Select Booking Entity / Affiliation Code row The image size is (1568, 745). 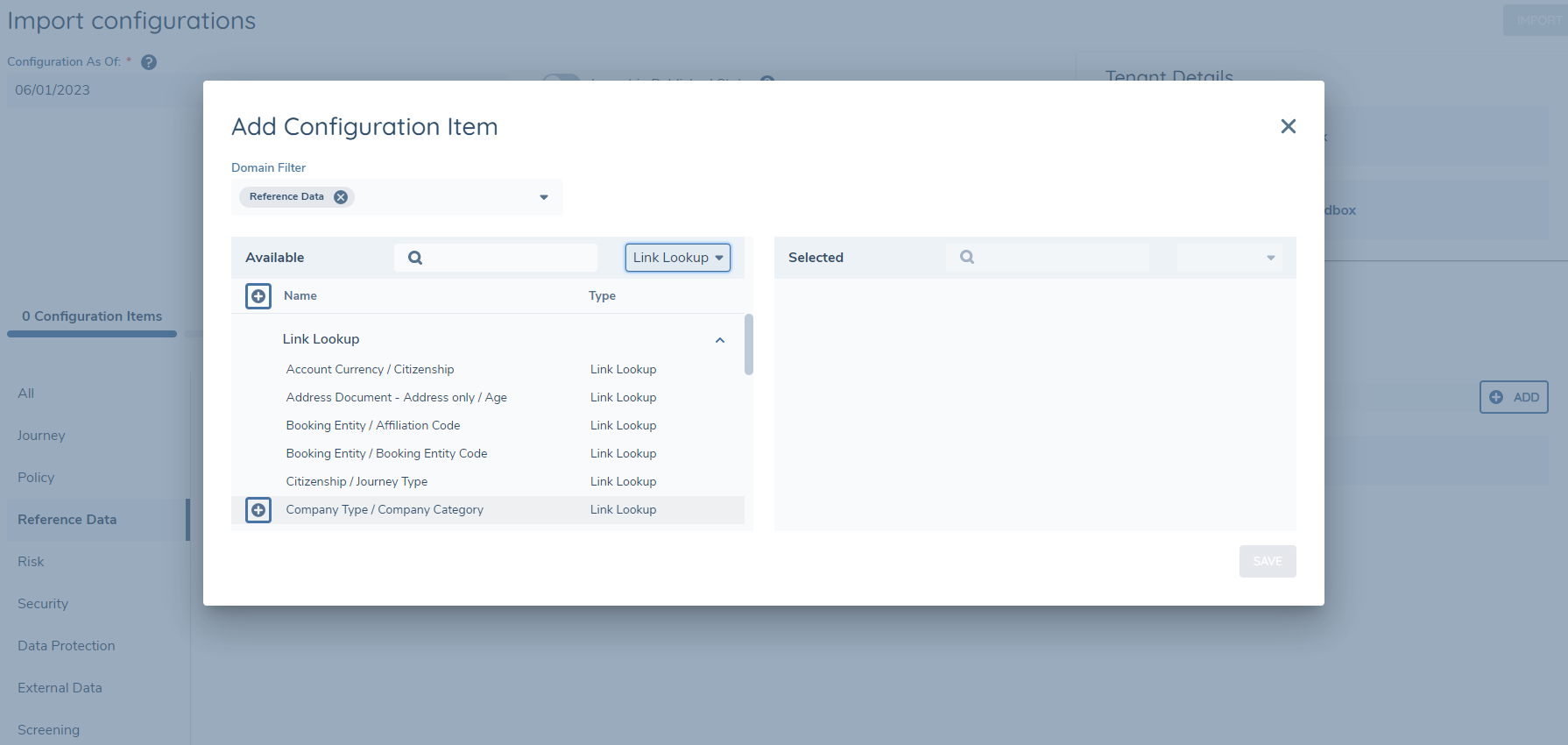pyautogui.click(x=373, y=426)
